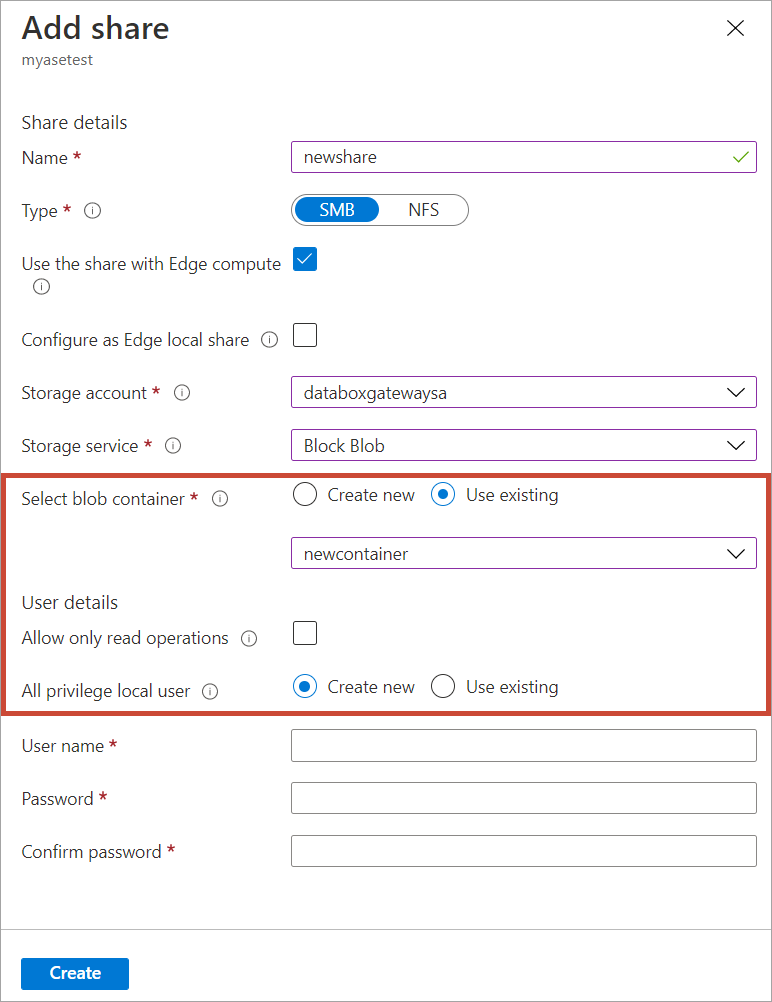Click the Allow only read operations info icon
This screenshot has height=1002, width=772.
248,638
